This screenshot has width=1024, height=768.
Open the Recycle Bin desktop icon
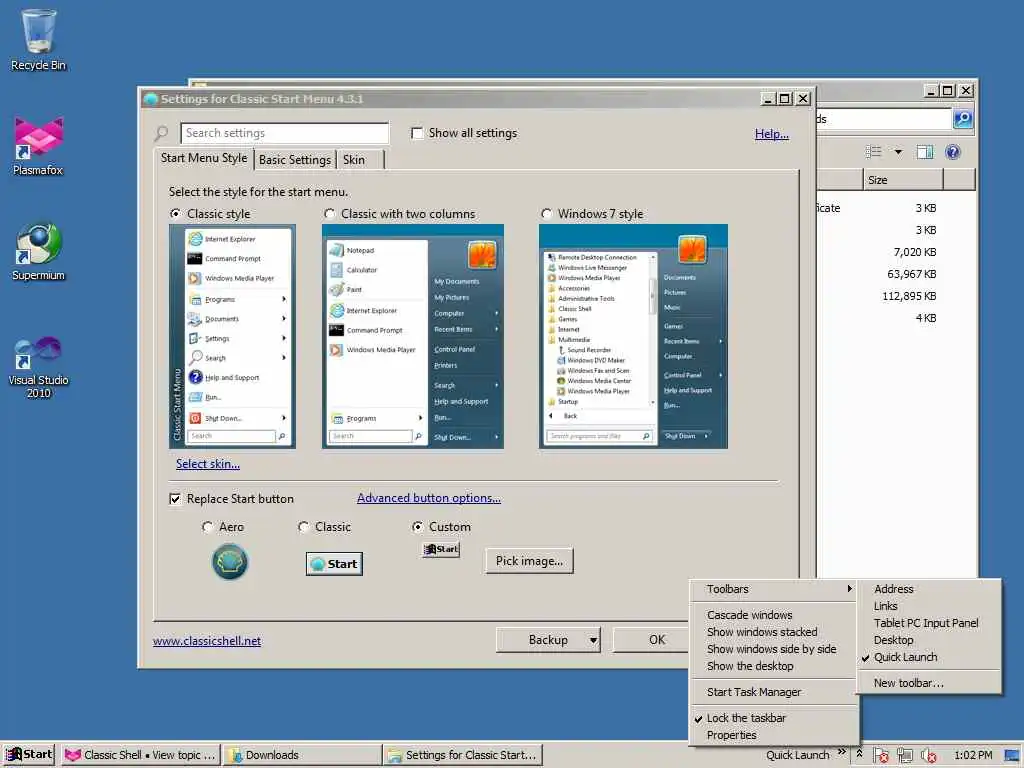39,39
